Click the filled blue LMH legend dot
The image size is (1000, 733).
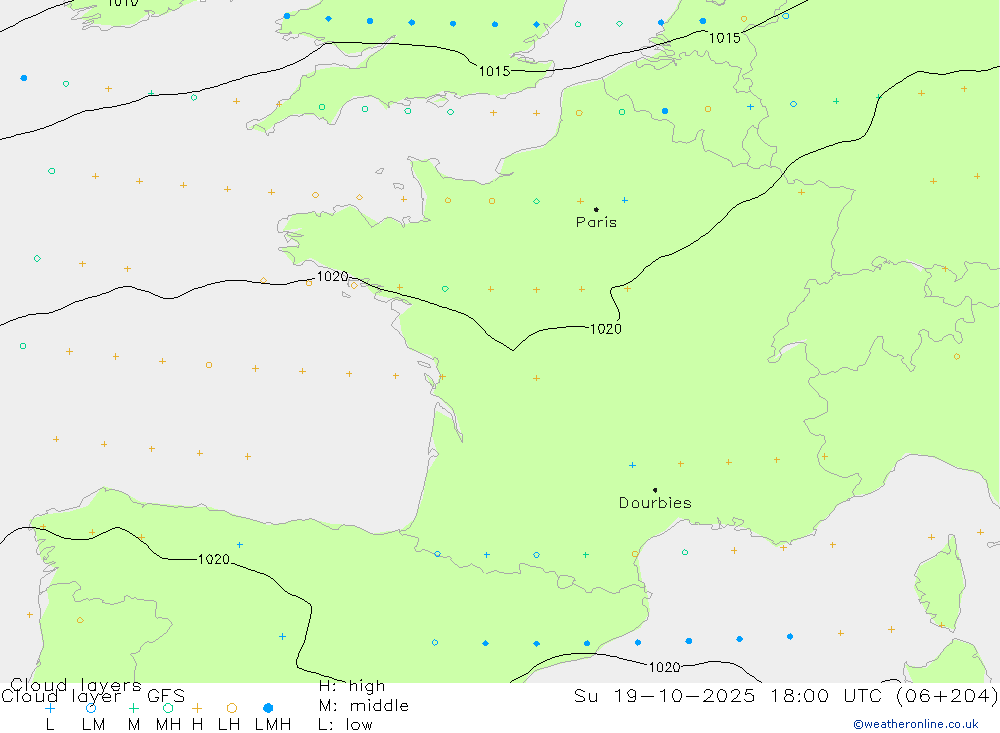point(268,708)
